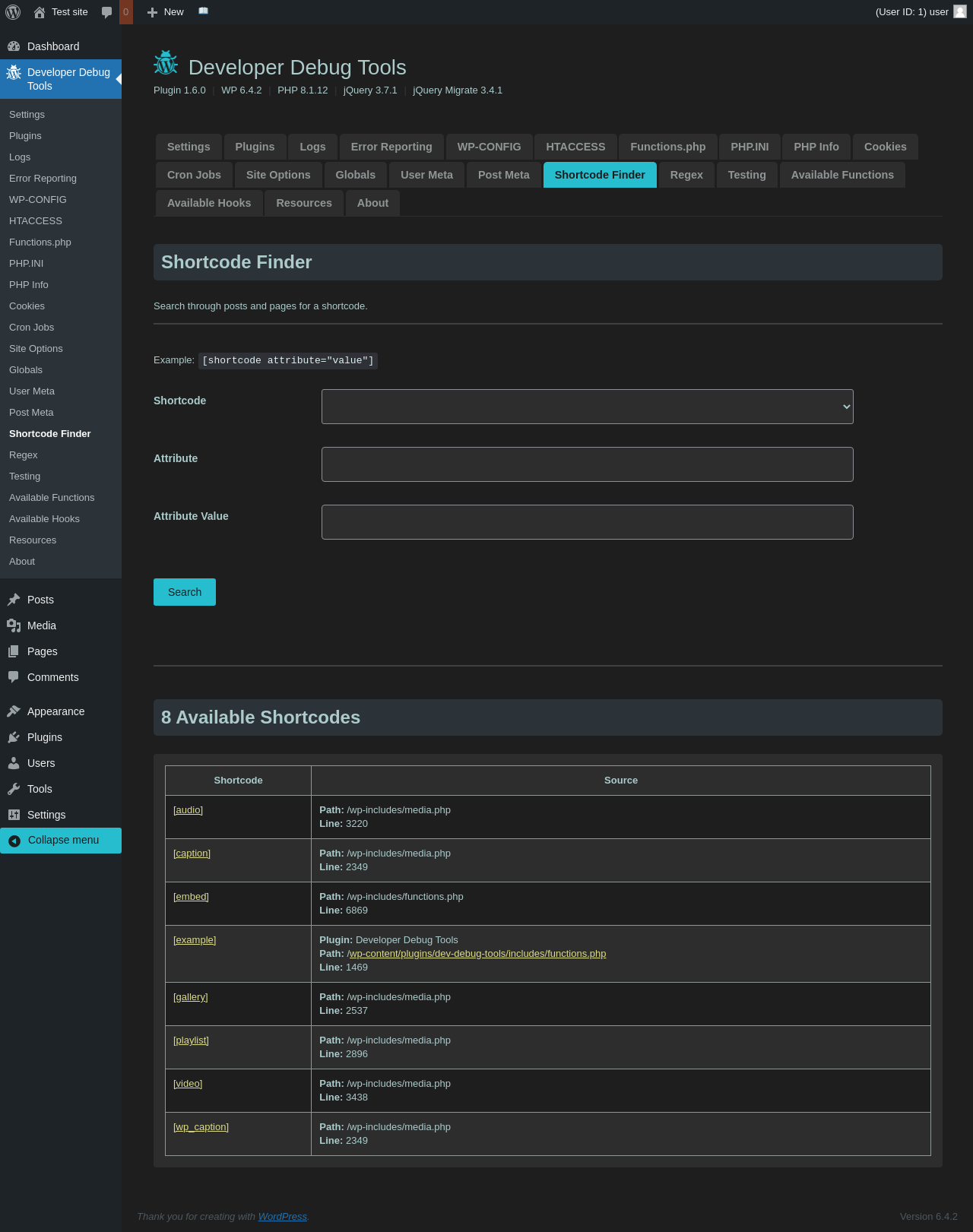The image size is (973, 1232).
Task: Select Cron Jobs in the sidebar submenu
Action: point(32,328)
